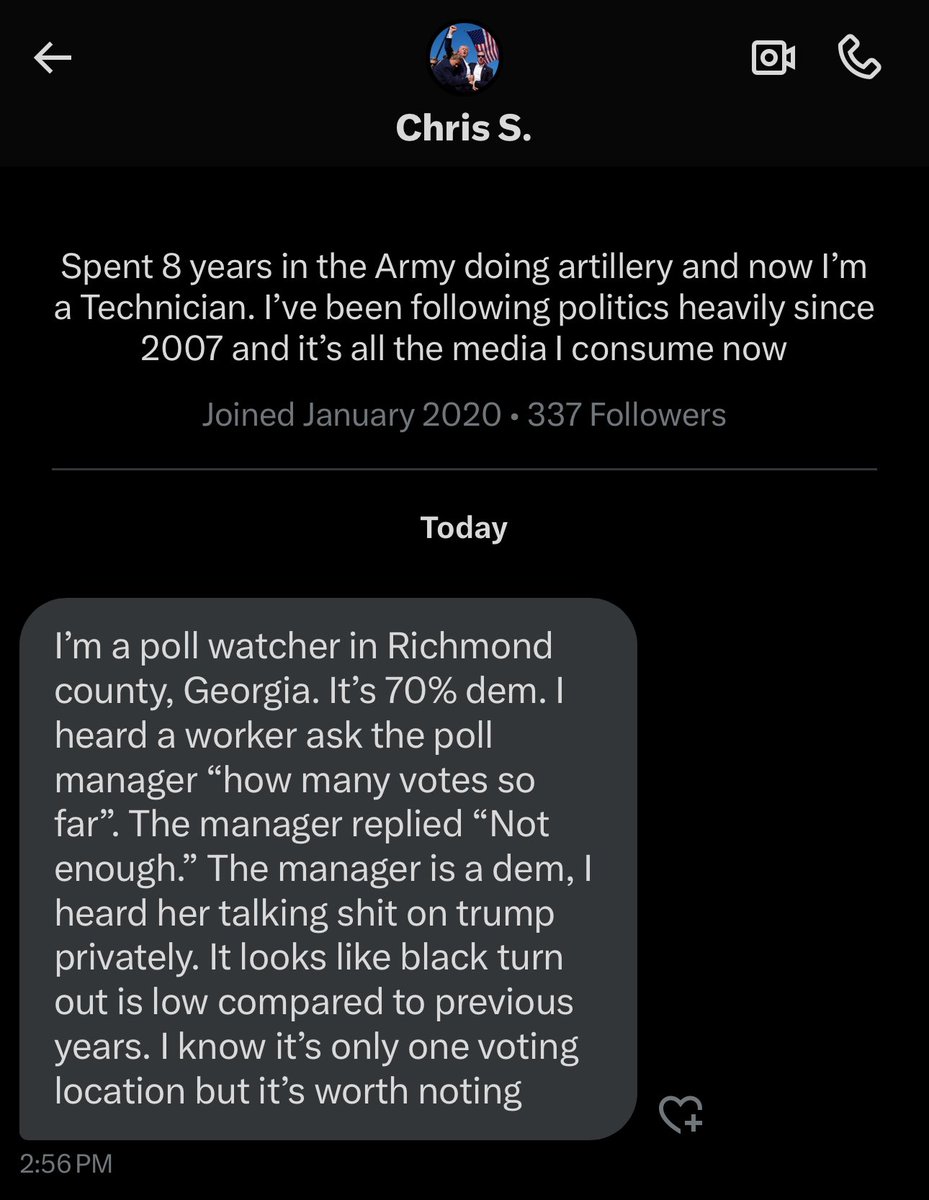
Task: Click the 2:56 PM message timestamp
Action: [66, 1164]
